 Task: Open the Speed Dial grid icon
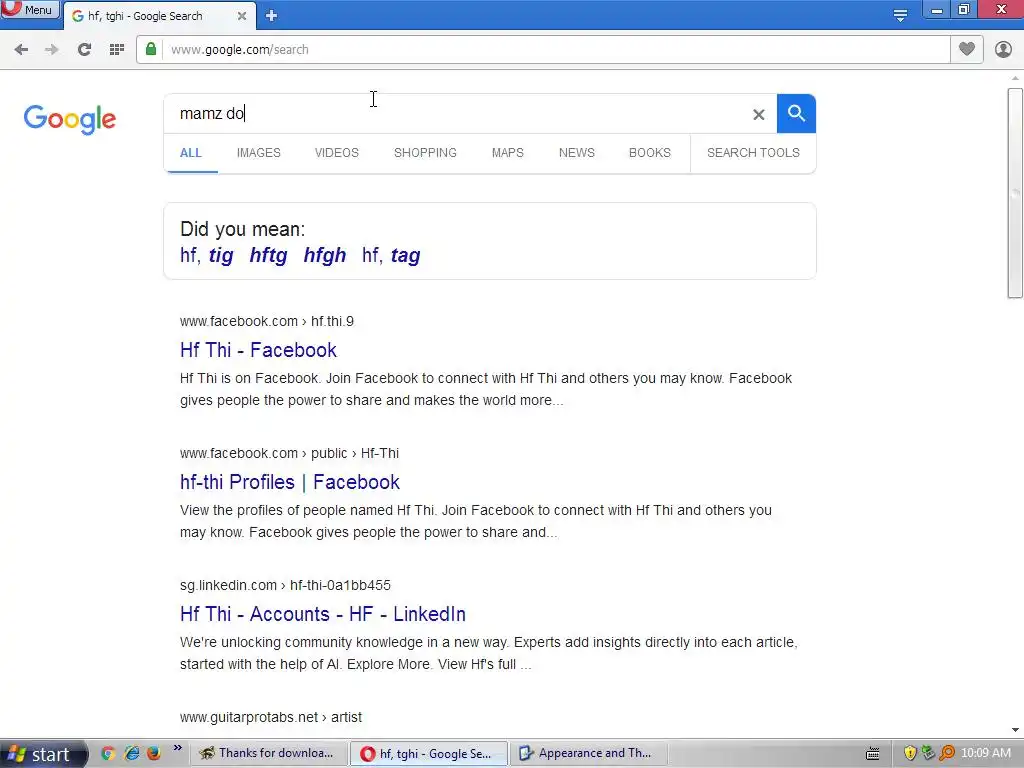117,50
